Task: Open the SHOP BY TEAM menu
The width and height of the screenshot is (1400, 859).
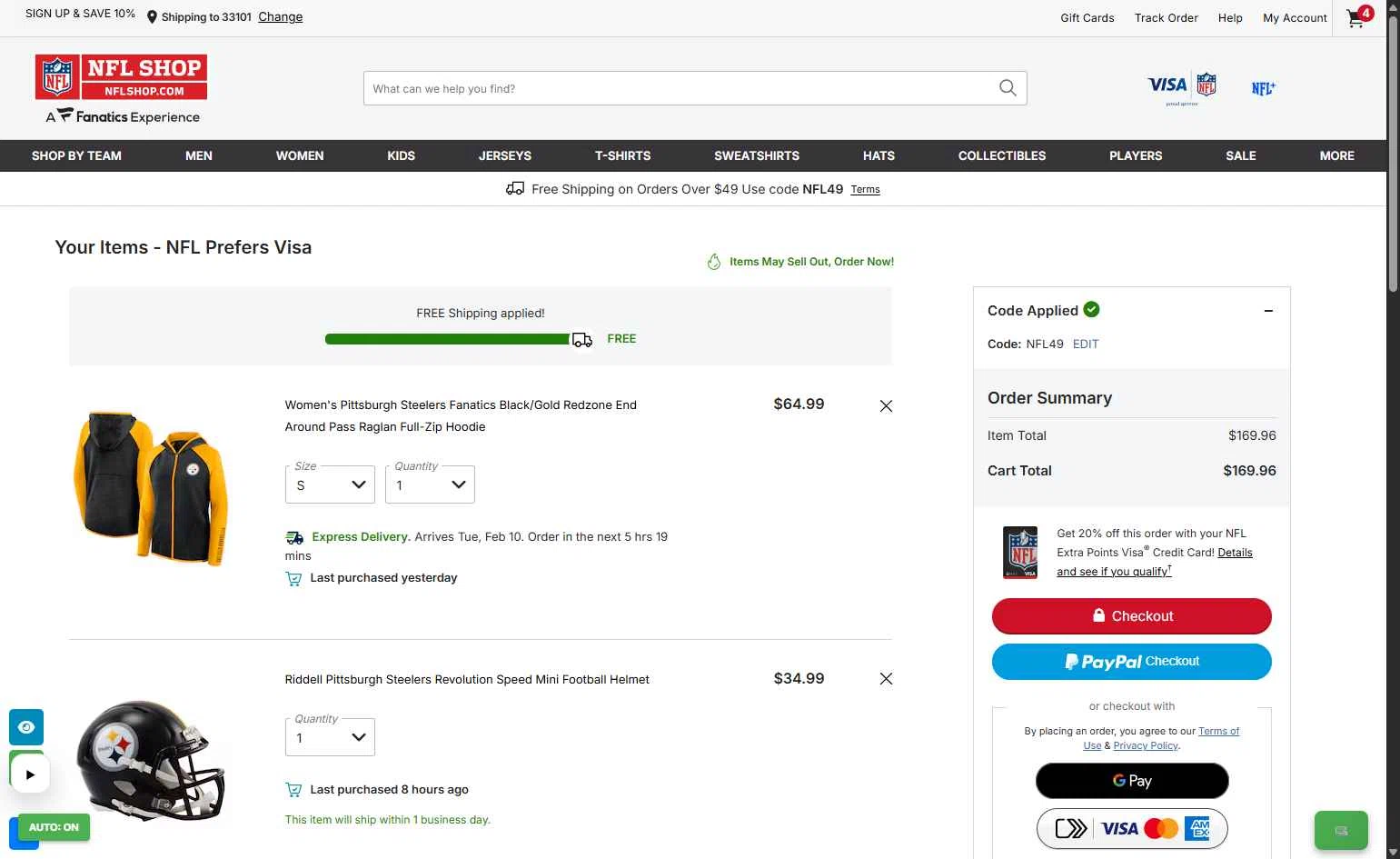Action: click(76, 155)
